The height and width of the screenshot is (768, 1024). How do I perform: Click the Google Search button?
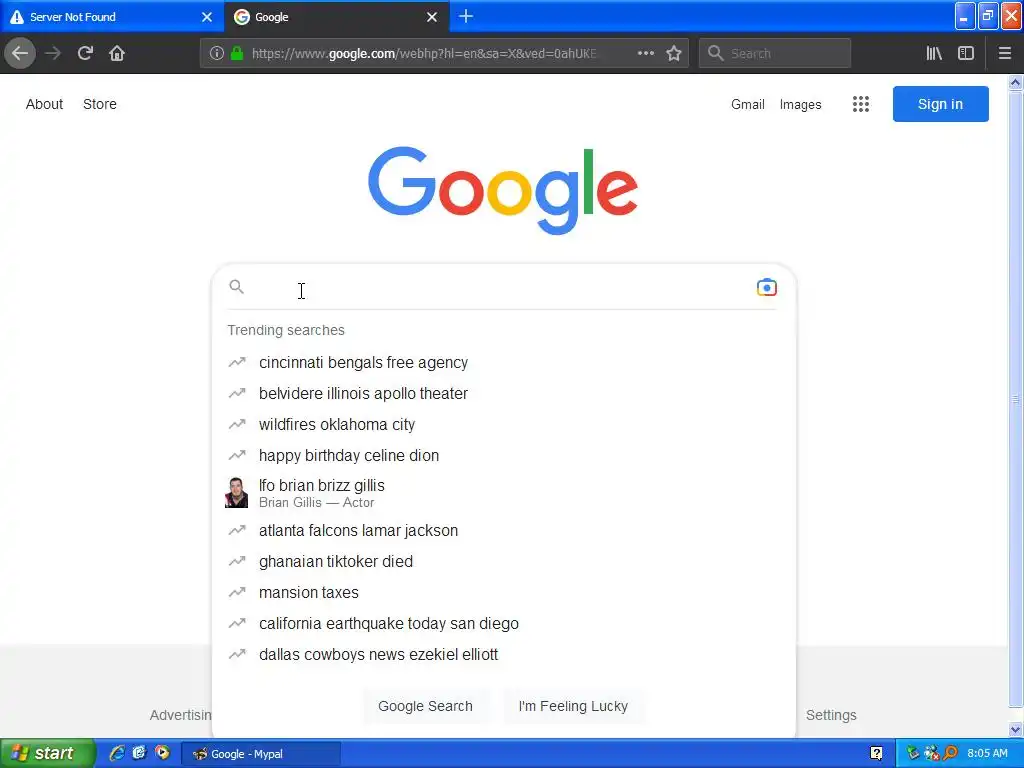point(425,706)
